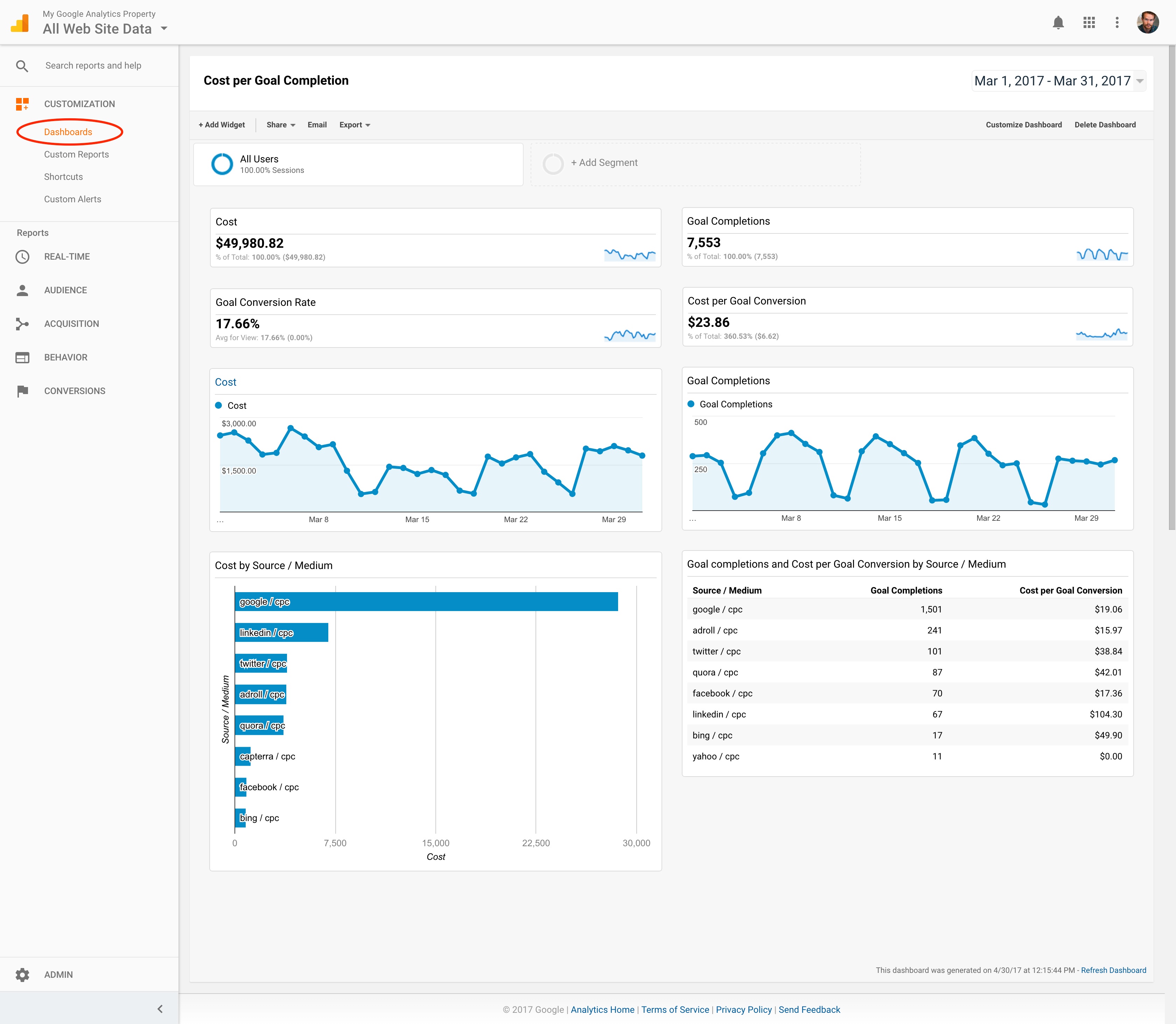The image size is (1176, 1024).
Task: Click the Admin gear icon
Action: pyautogui.click(x=22, y=975)
